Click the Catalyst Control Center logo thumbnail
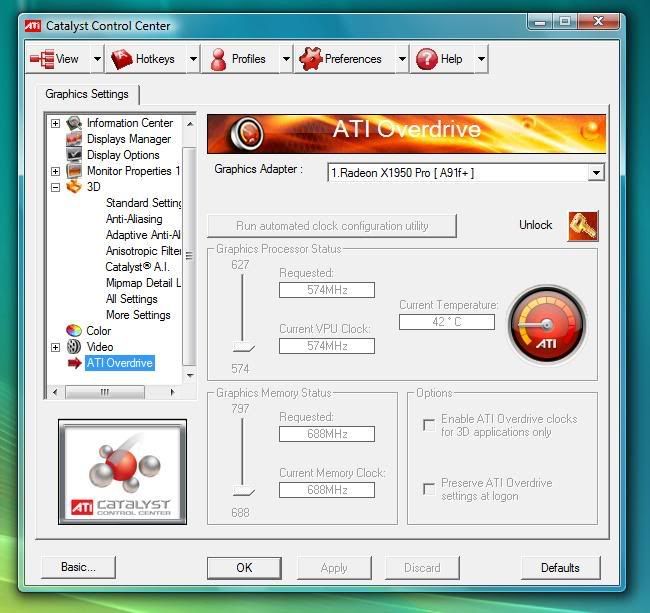The image size is (650, 613). click(x=122, y=472)
